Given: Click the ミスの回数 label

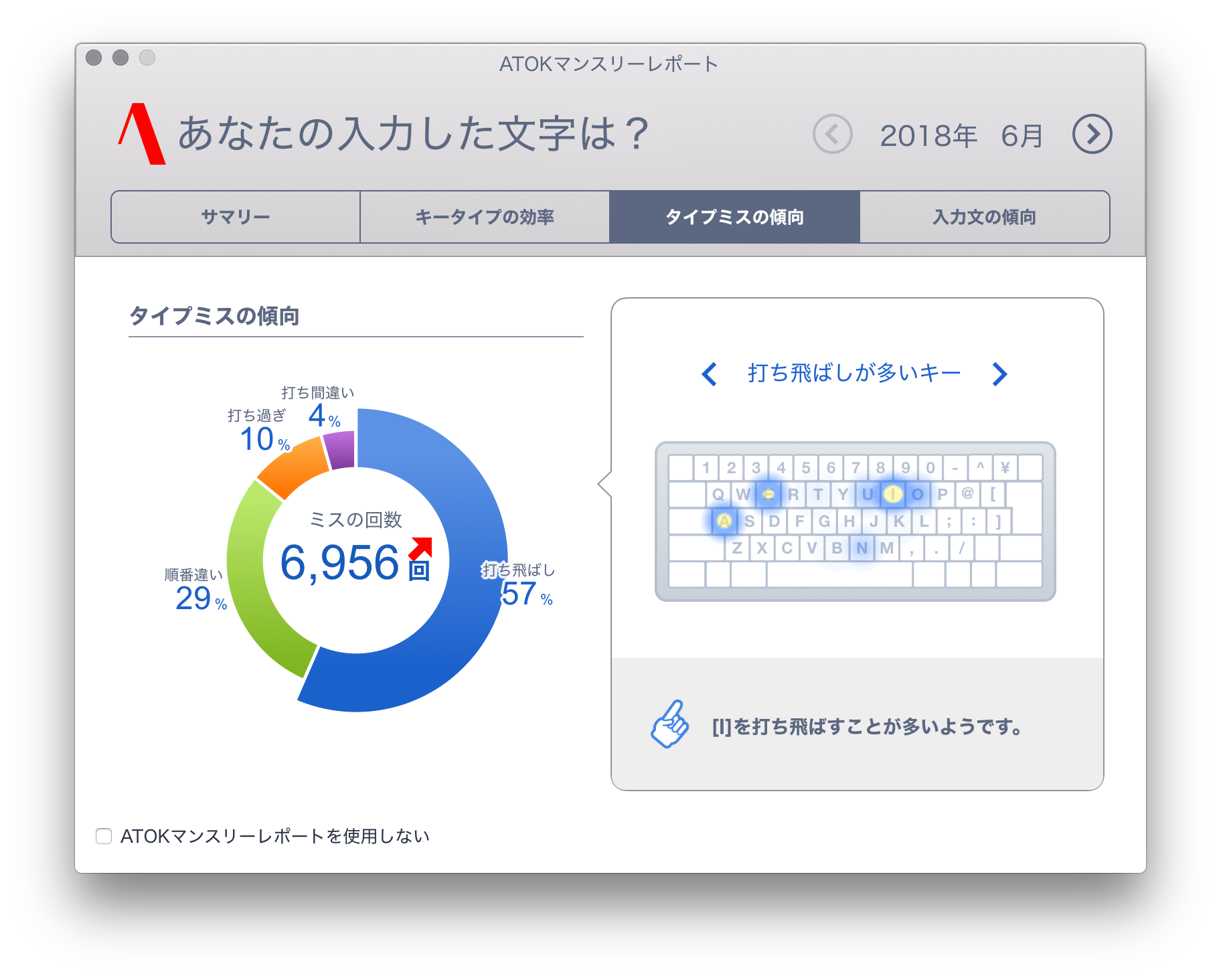Looking at the screenshot, I should pyautogui.click(x=355, y=519).
